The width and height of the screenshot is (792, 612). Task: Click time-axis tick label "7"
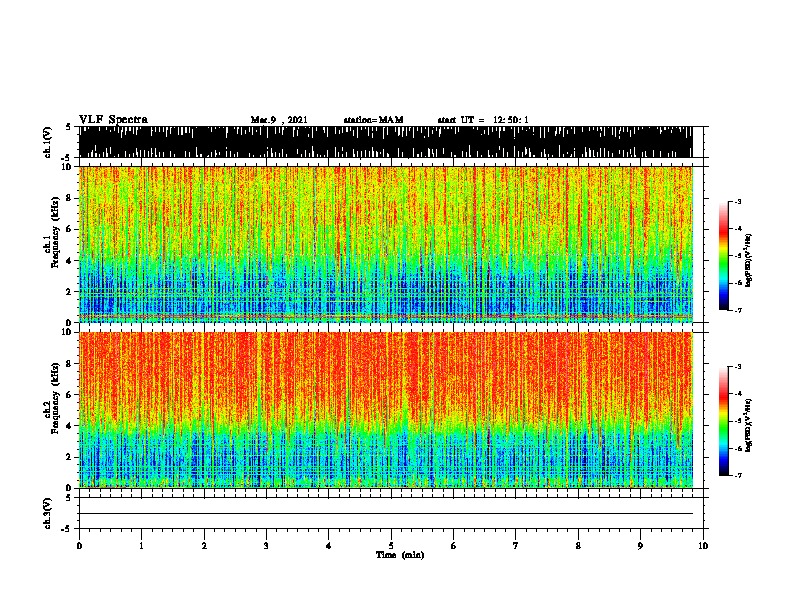[516, 546]
